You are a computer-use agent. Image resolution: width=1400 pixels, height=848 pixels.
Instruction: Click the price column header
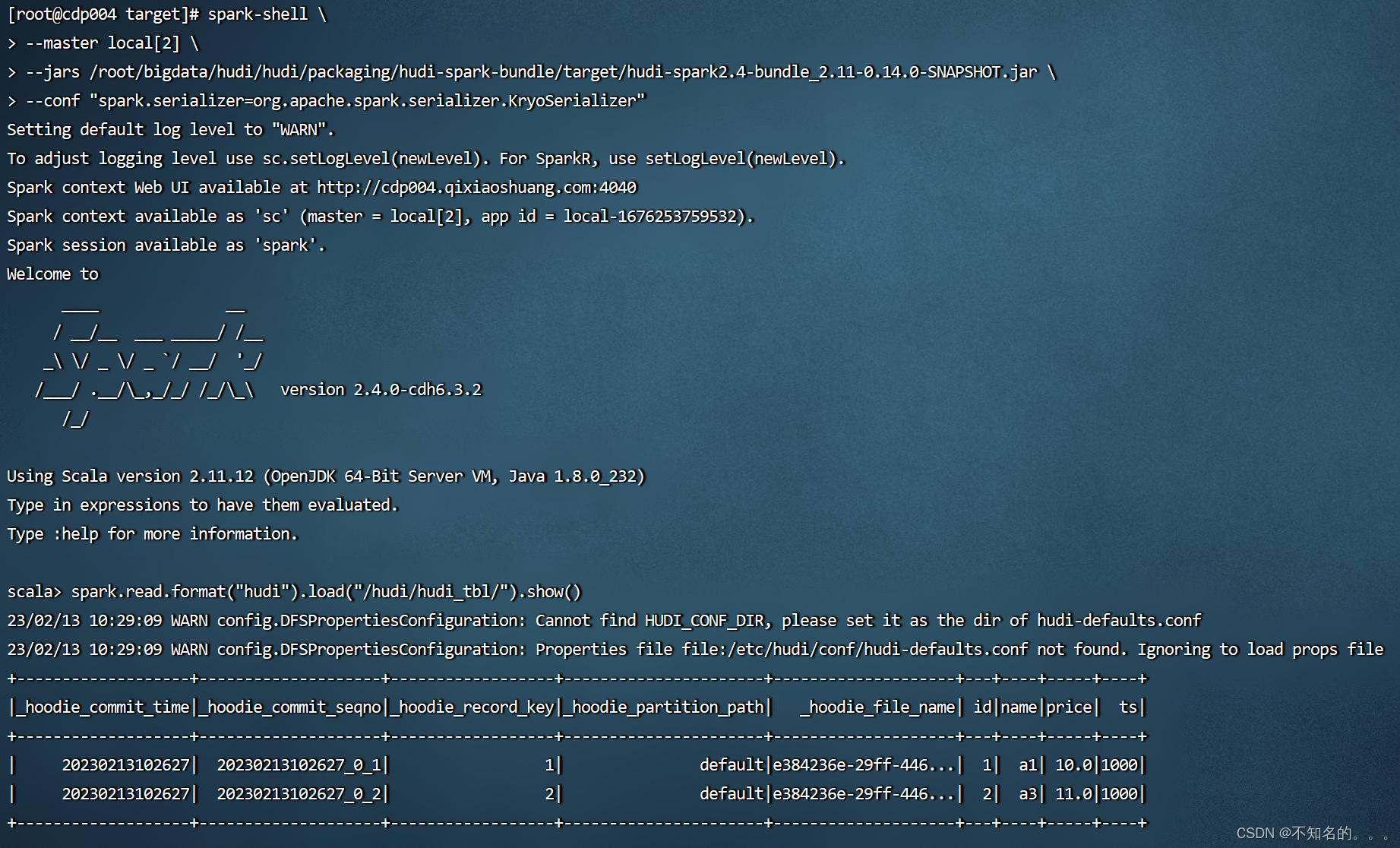click(x=1069, y=707)
